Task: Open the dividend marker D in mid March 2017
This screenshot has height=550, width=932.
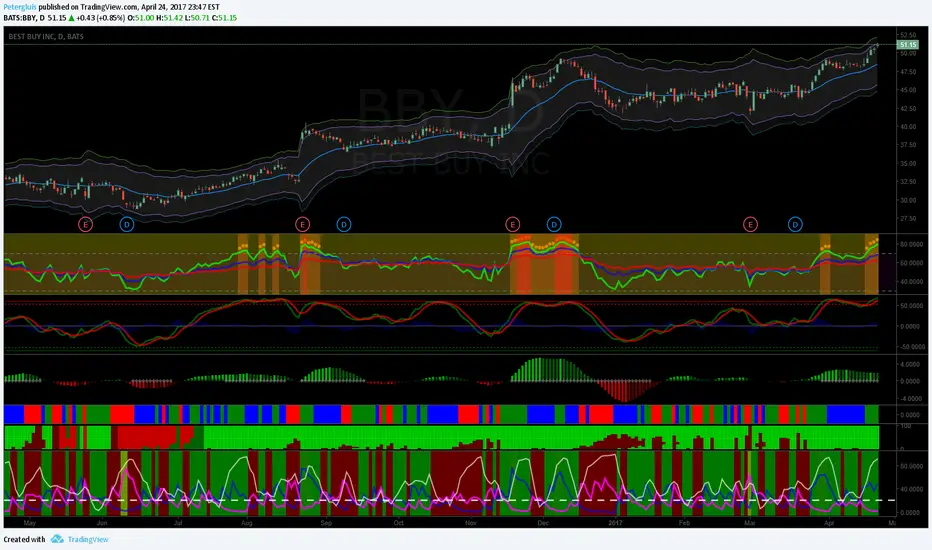Action: tap(795, 224)
